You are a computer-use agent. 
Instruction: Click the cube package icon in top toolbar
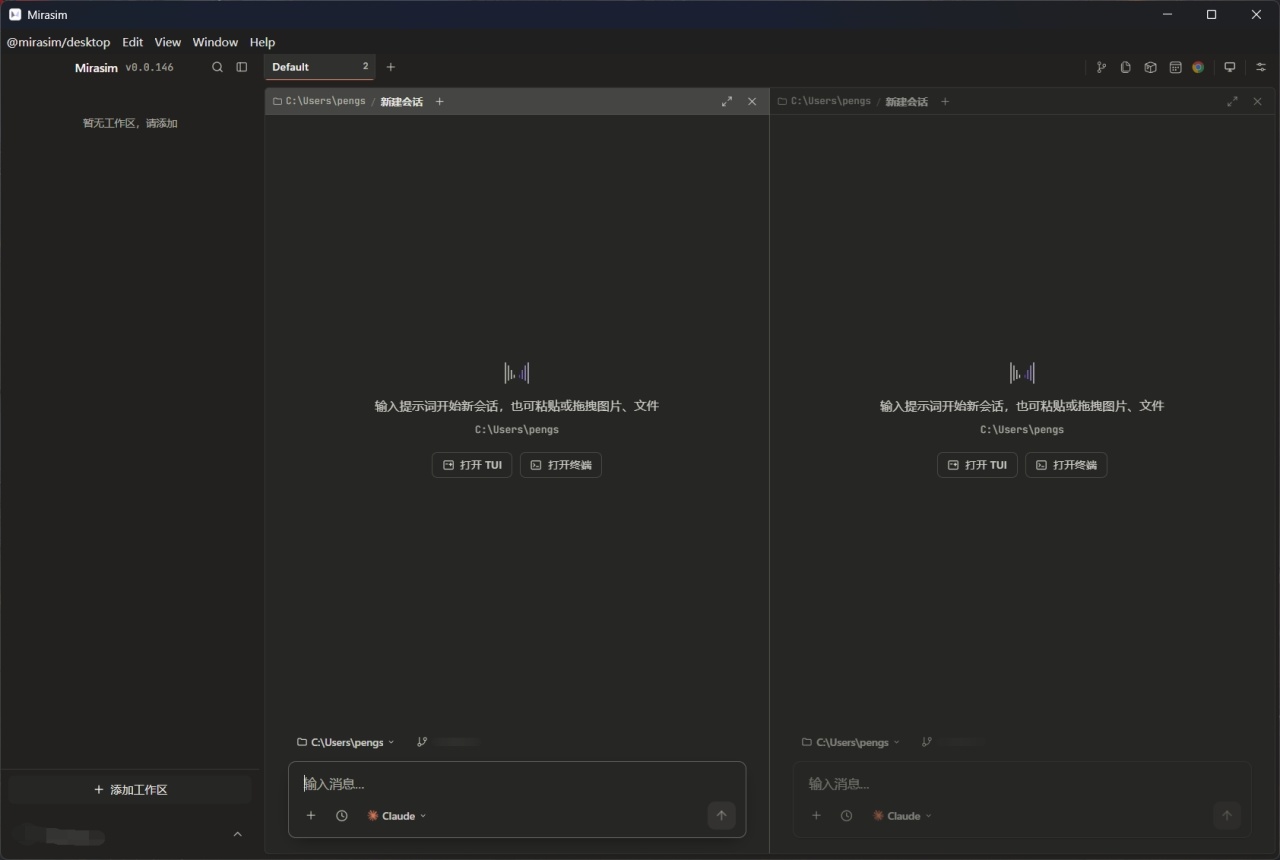coord(1150,67)
